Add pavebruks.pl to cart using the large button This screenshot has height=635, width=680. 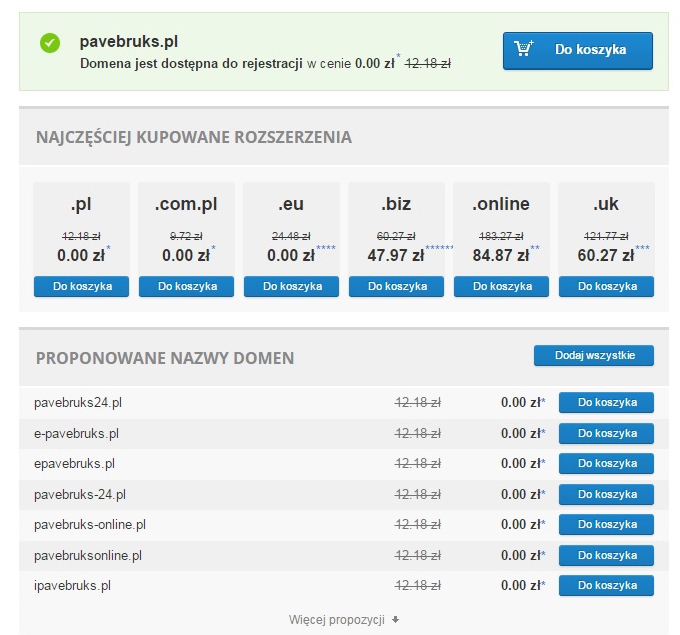[x=577, y=50]
